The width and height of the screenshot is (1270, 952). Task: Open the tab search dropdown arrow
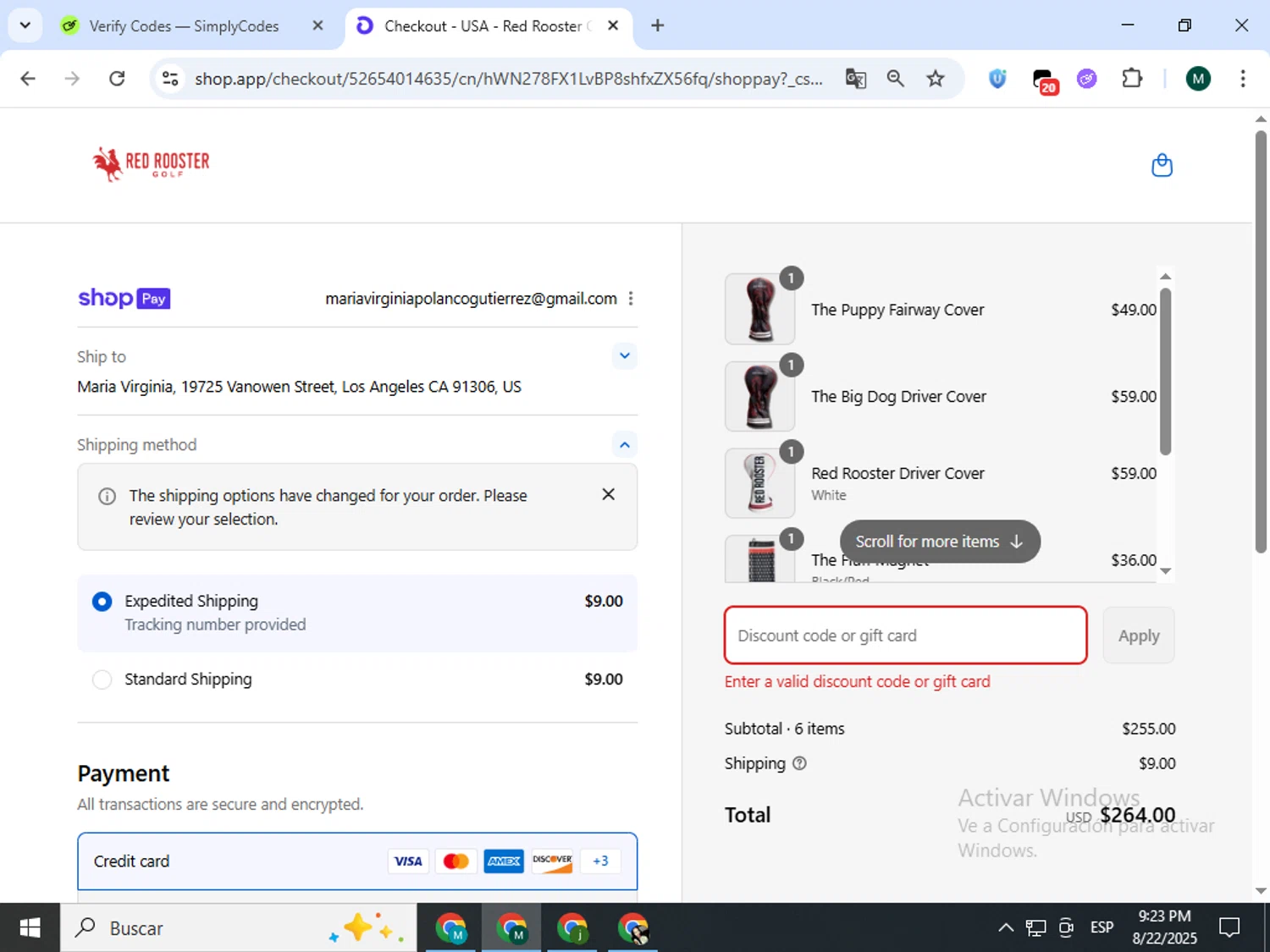[x=25, y=25]
